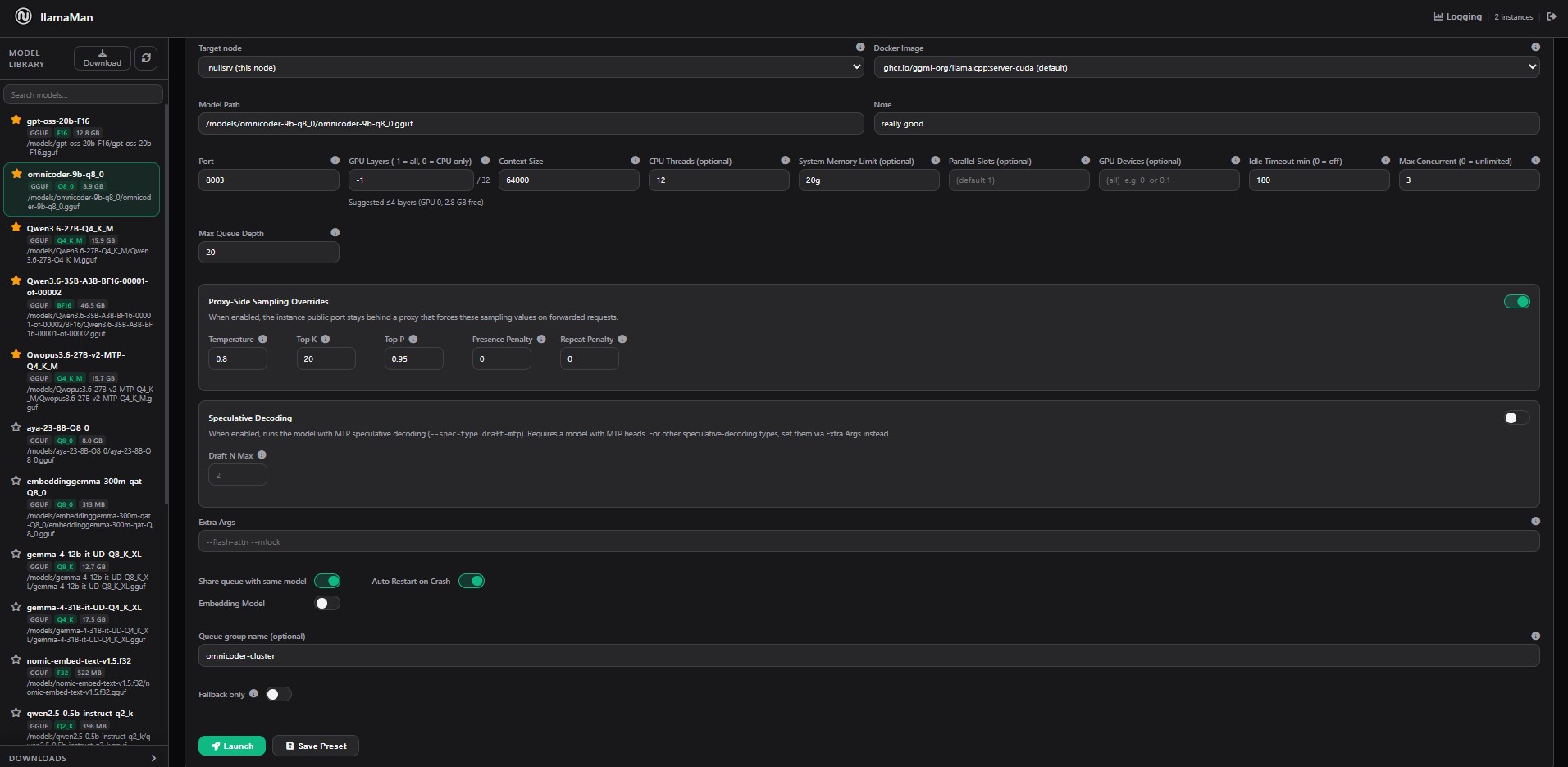Open the Logging view
This screenshot has width=1568, height=767.
(1457, 16)
